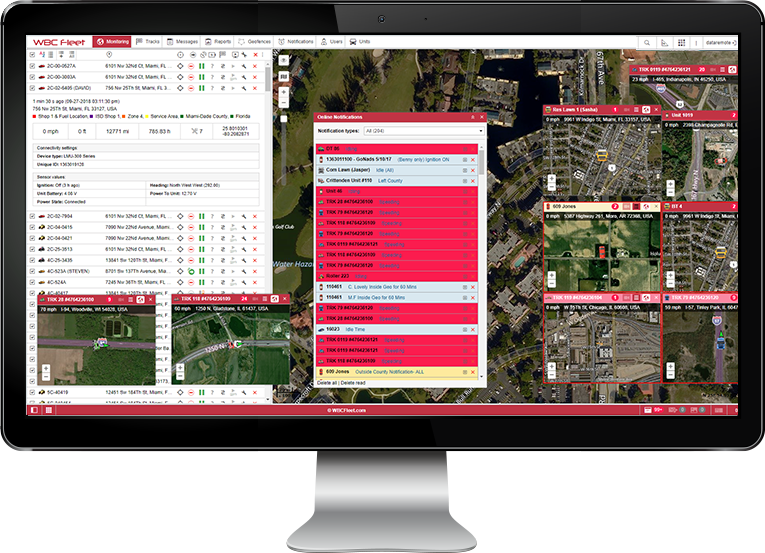Click the search magnifier icon in top bar
Screen dimensions: 765x553
click(x=647, y=43)
